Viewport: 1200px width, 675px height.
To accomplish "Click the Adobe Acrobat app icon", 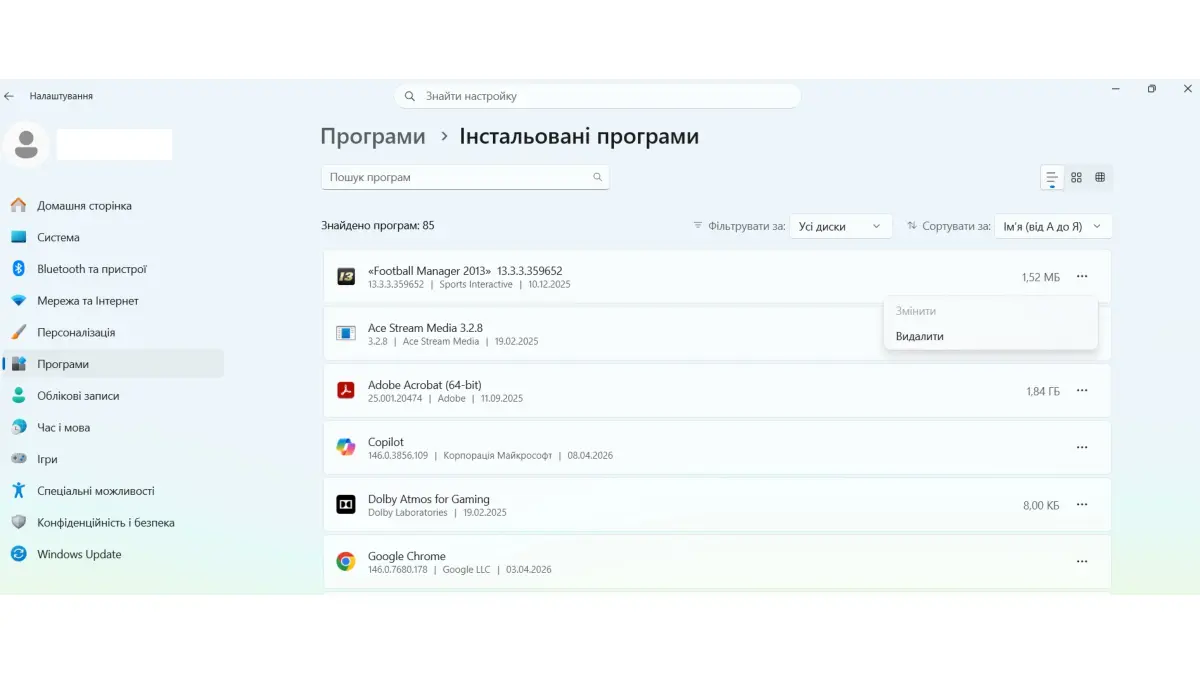I will pyautogui.click(x=346, y=391).
